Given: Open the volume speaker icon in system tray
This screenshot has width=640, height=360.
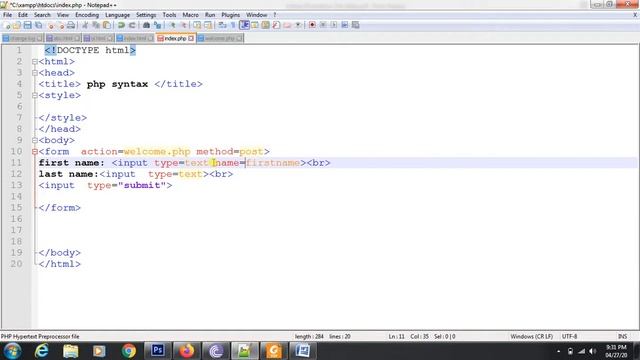Looking at the screenshot, I should (x=593, y=351).
